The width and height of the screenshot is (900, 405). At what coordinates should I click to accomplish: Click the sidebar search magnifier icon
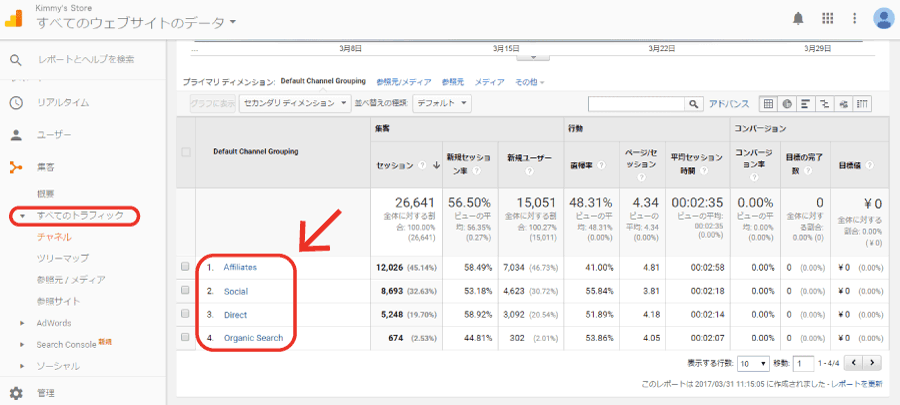(16, 60)
